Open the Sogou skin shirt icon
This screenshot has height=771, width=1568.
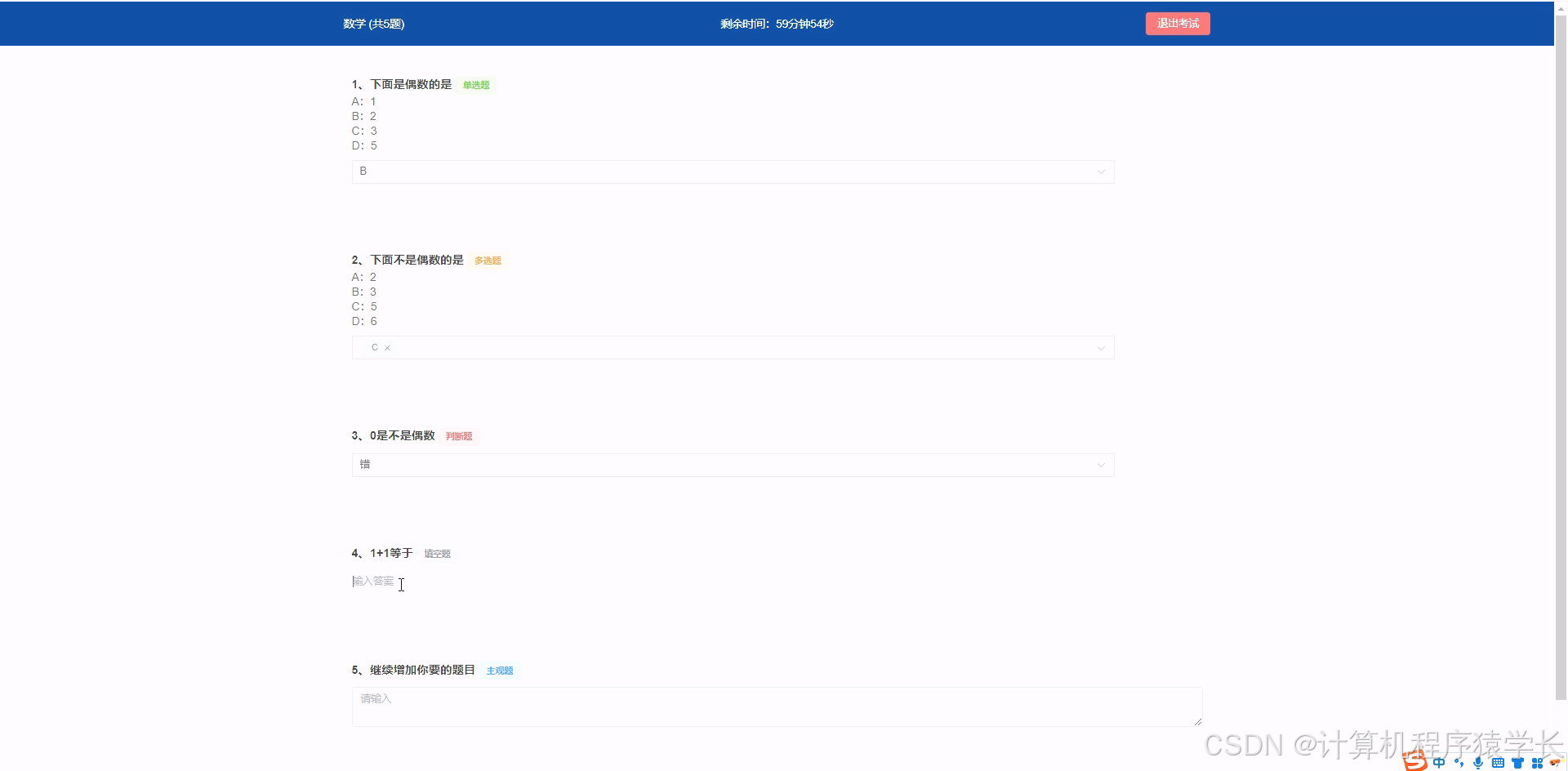pyautogui.click(x=1517, y=763)
